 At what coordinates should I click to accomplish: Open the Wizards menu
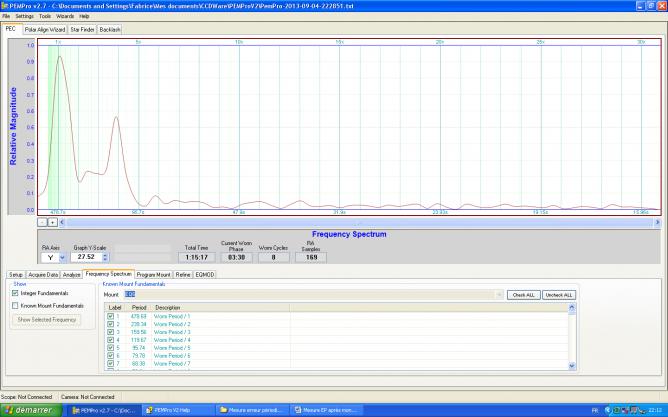point(65,16)
